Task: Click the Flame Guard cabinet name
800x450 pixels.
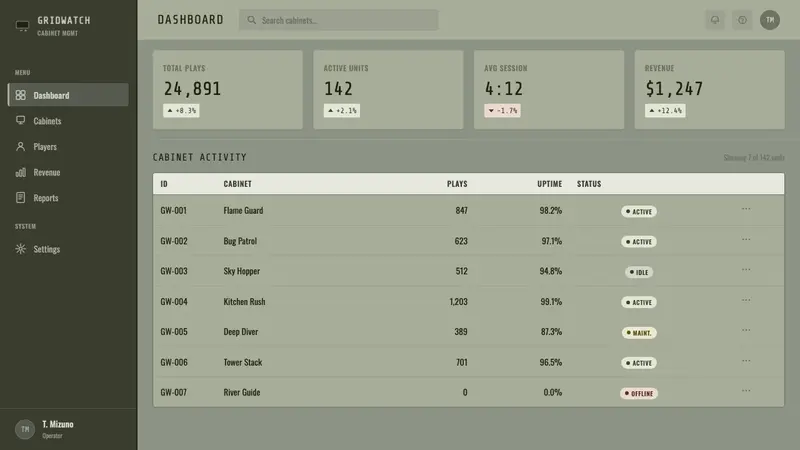Action: 243,210
